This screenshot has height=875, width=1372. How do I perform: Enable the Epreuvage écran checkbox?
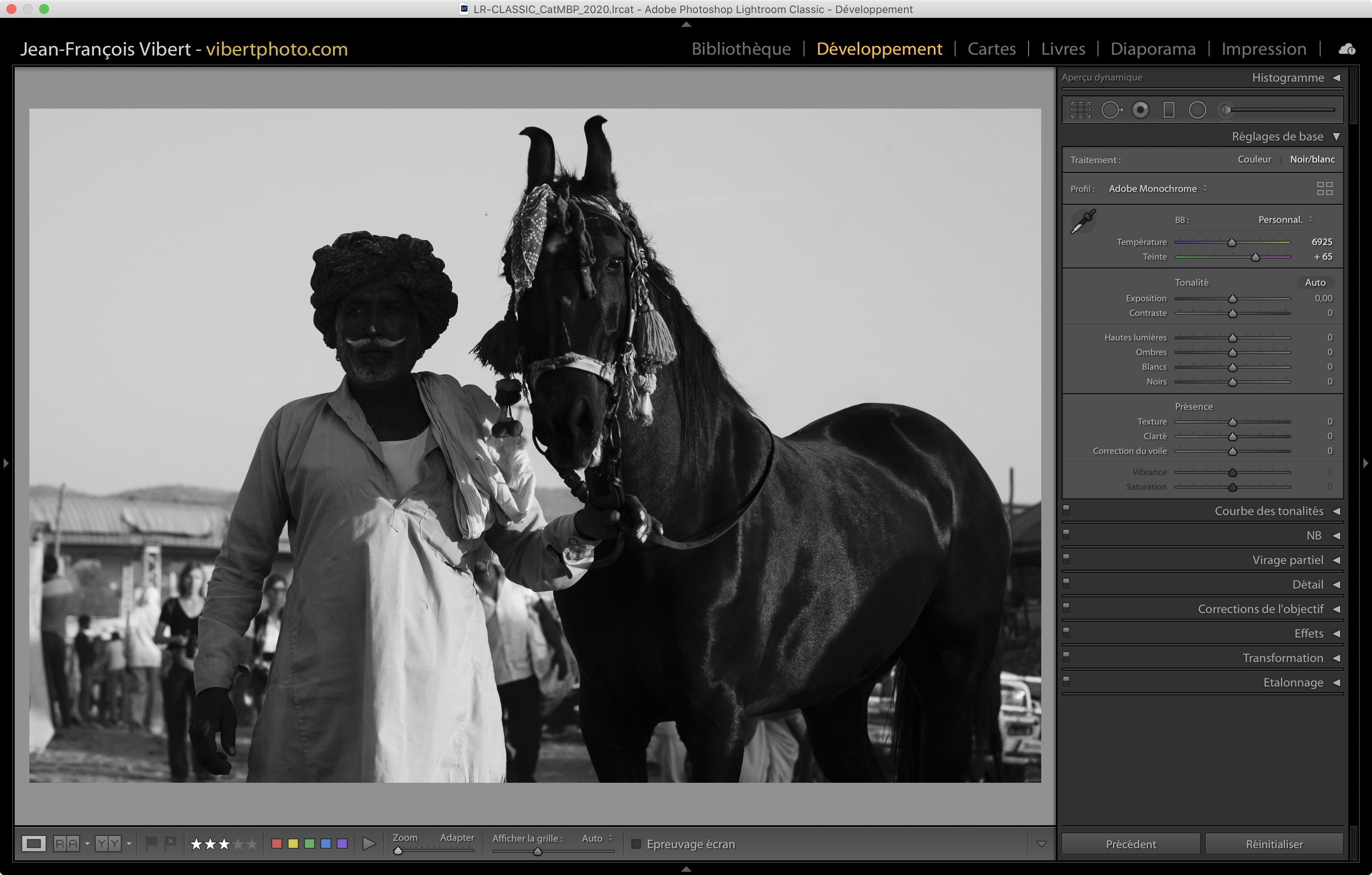click(637, 844)
